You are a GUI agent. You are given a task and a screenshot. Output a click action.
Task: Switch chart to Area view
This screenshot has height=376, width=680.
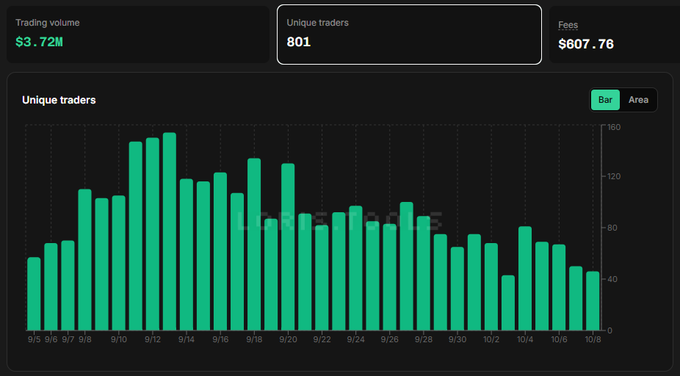[x=638, y=100]
